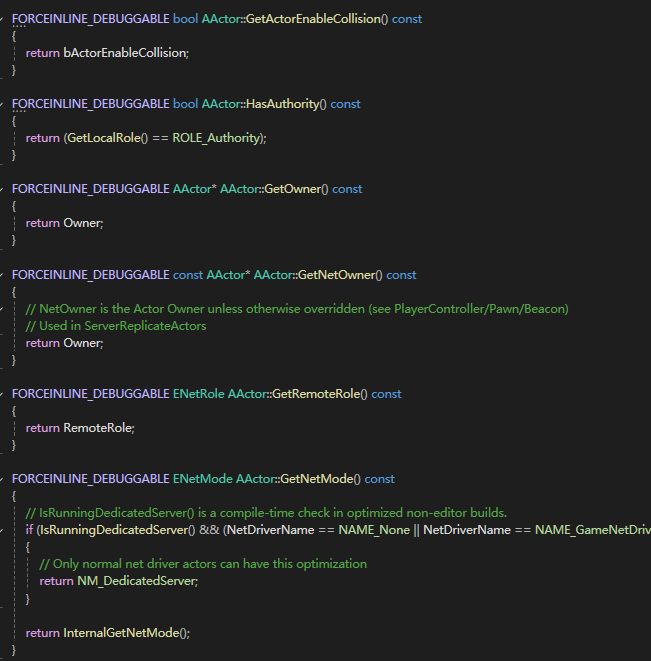The image size is (651, 661).
Task: Click the 'compile-time check' comment line
Action: coord(266,513)
